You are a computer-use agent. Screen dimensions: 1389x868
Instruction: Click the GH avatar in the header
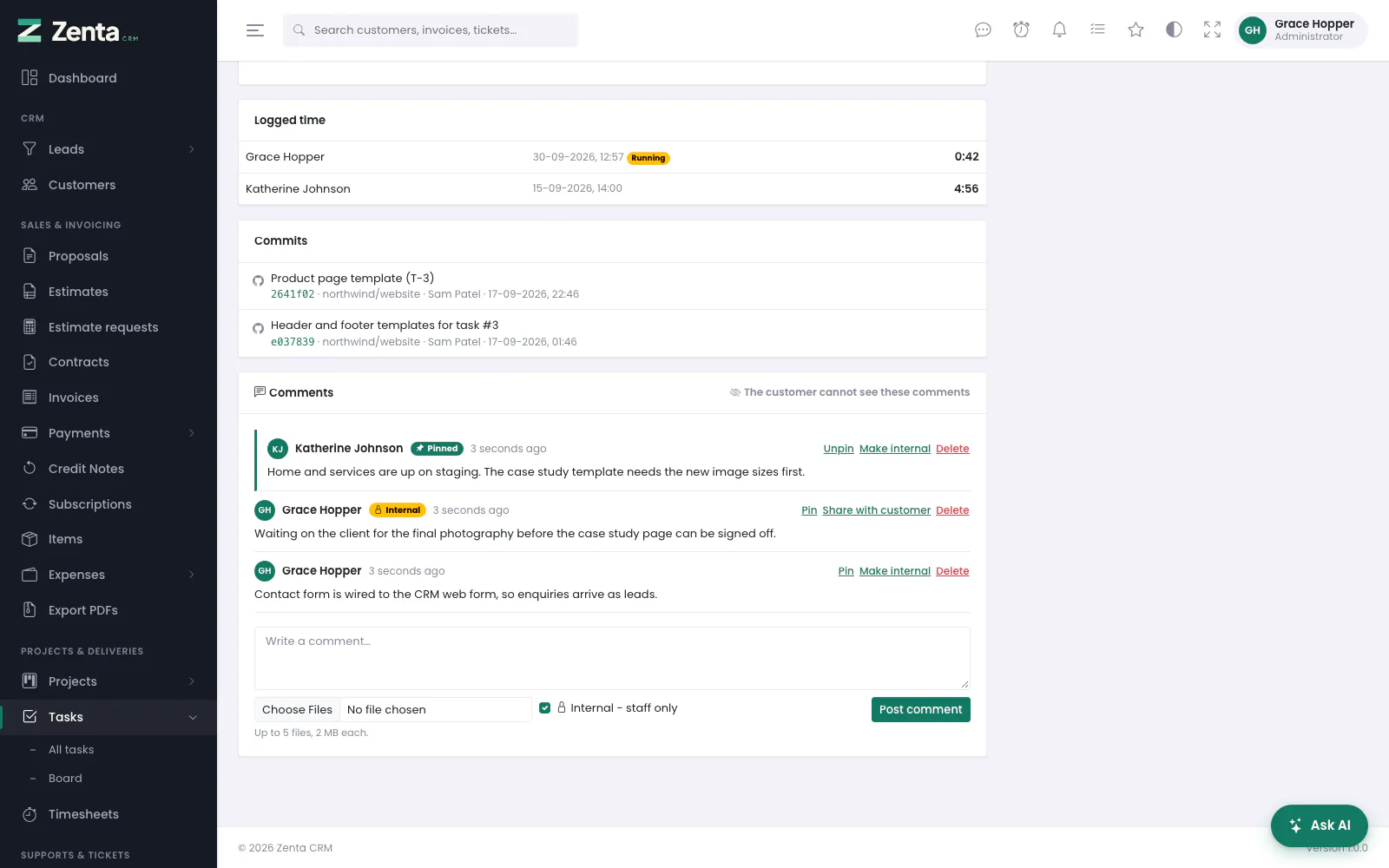pos(1253,30)
